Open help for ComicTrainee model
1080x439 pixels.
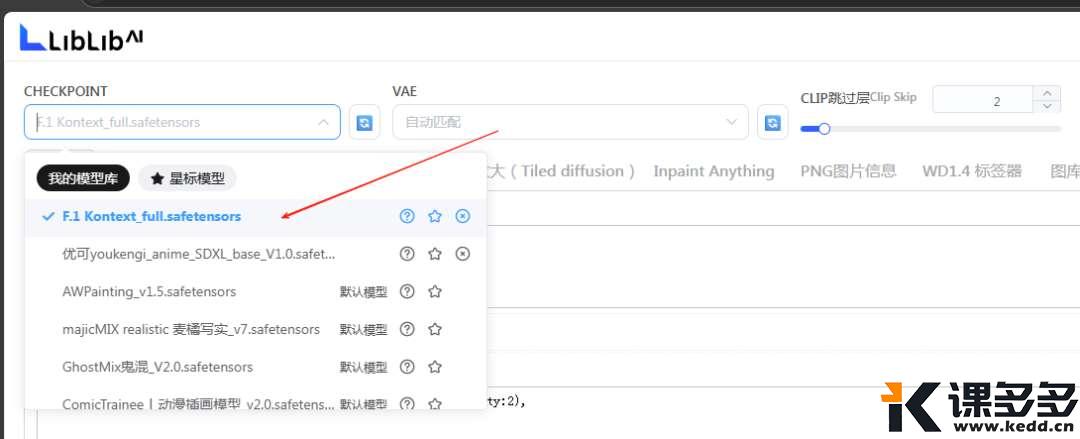407,403
